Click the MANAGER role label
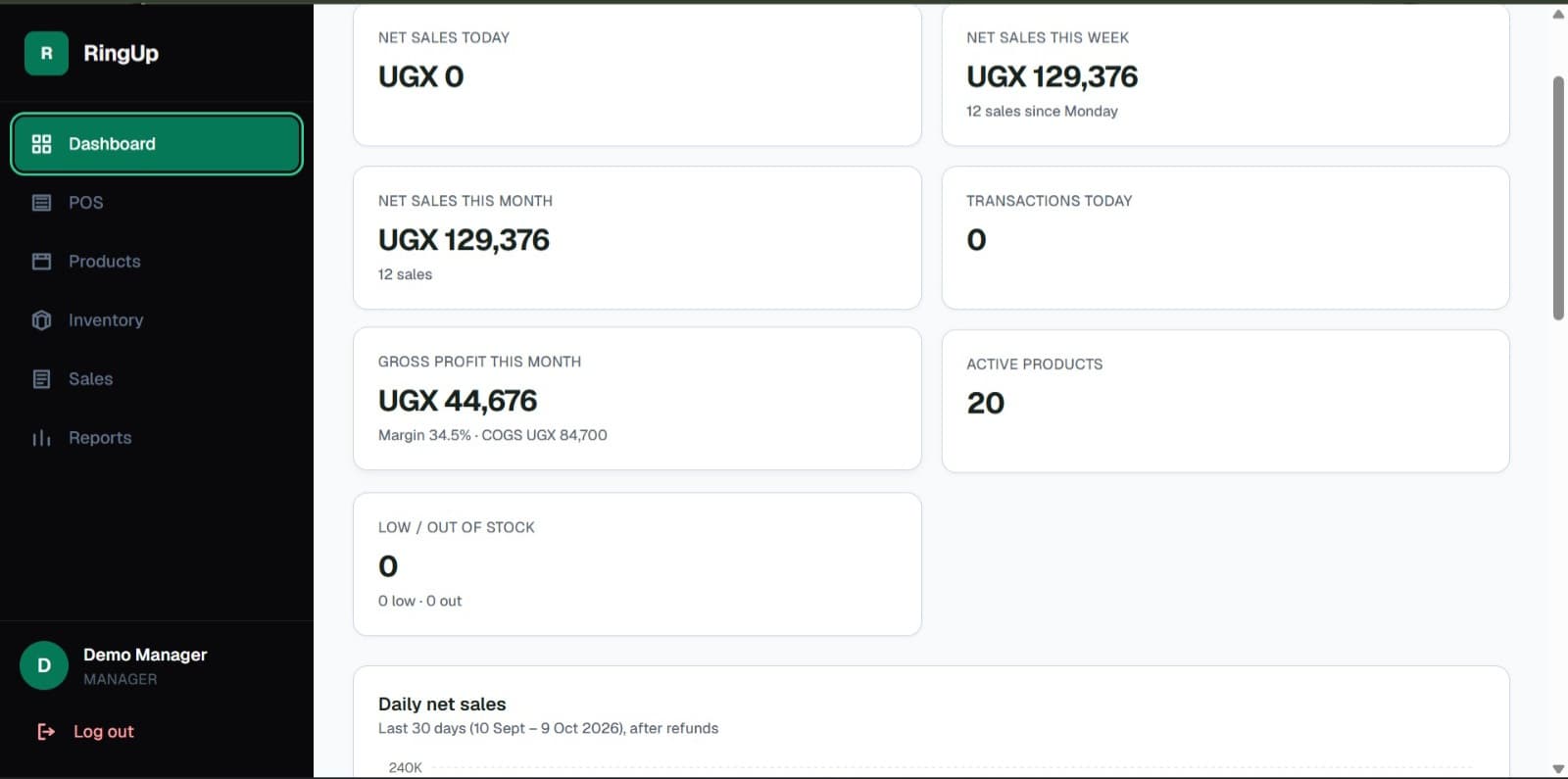This screenshot has height=779, width=1568. tap(120, 679)
